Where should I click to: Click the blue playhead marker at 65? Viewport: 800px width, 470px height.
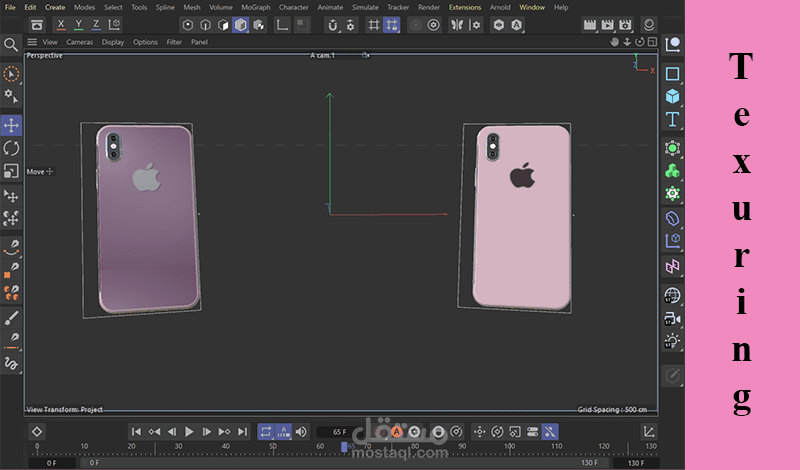pos(344,447)
